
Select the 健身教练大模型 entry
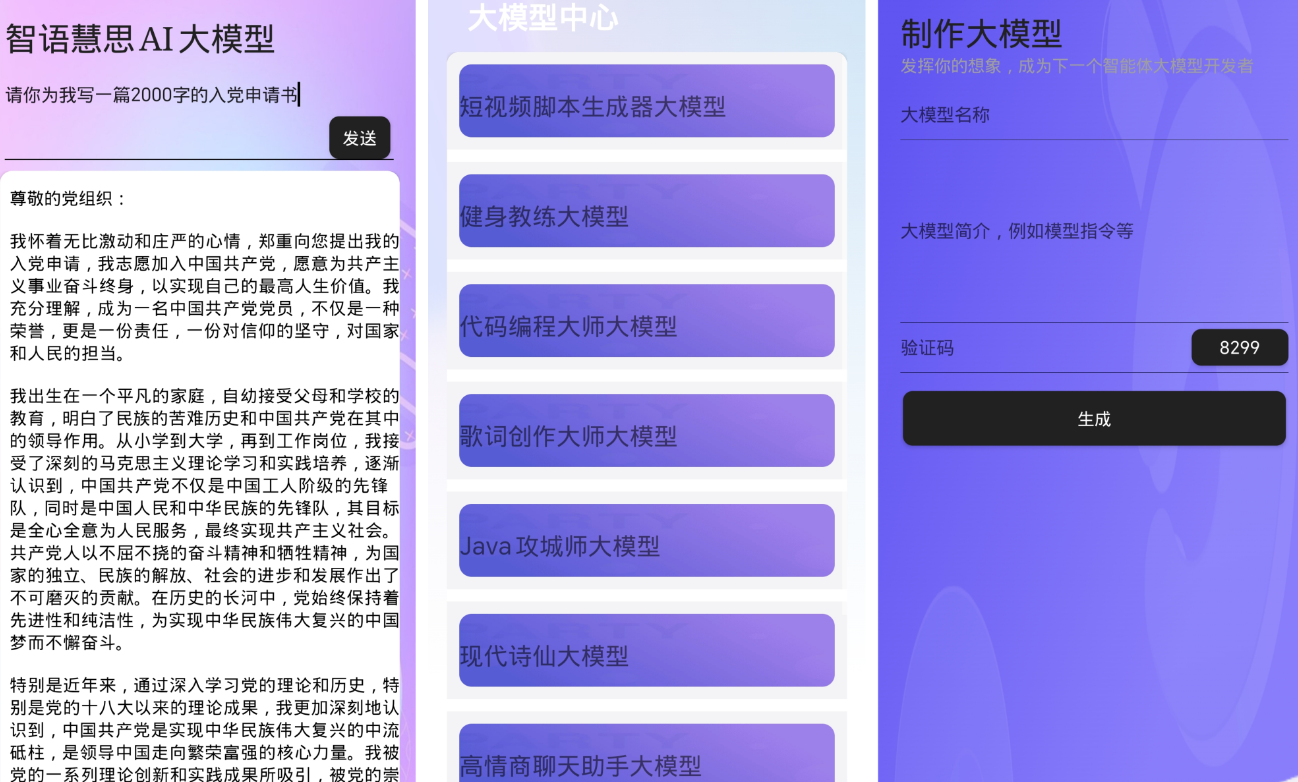tap(646, 211)
